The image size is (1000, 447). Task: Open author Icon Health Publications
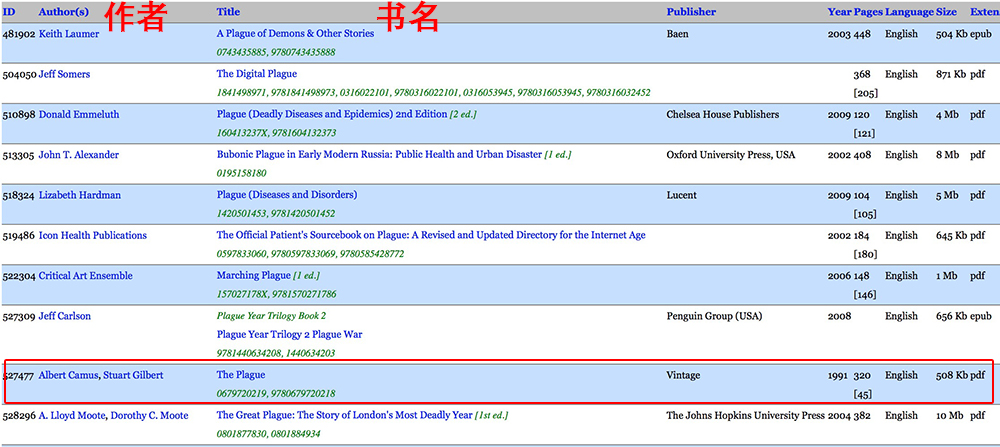click(92, 235)
